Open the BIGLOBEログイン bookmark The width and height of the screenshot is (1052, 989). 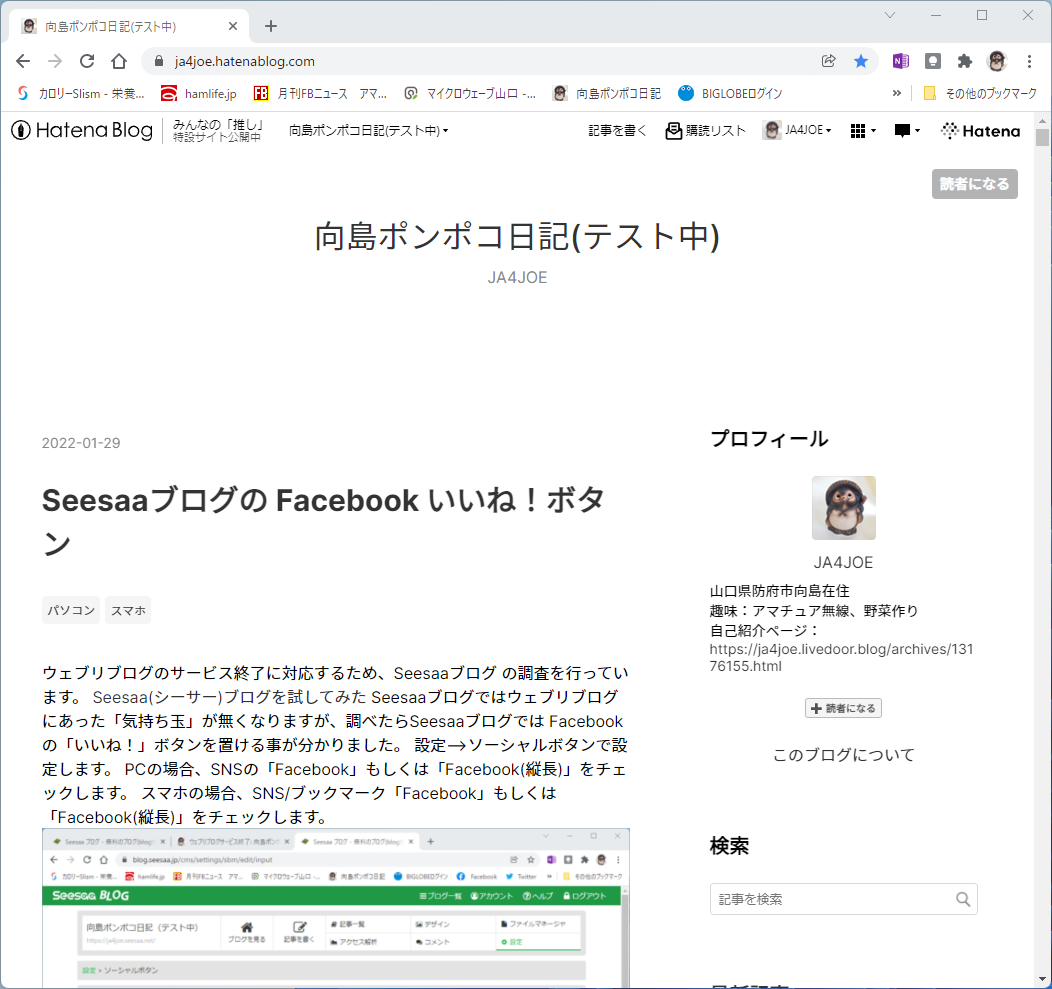pyautogui.click(x=730, y=93)
